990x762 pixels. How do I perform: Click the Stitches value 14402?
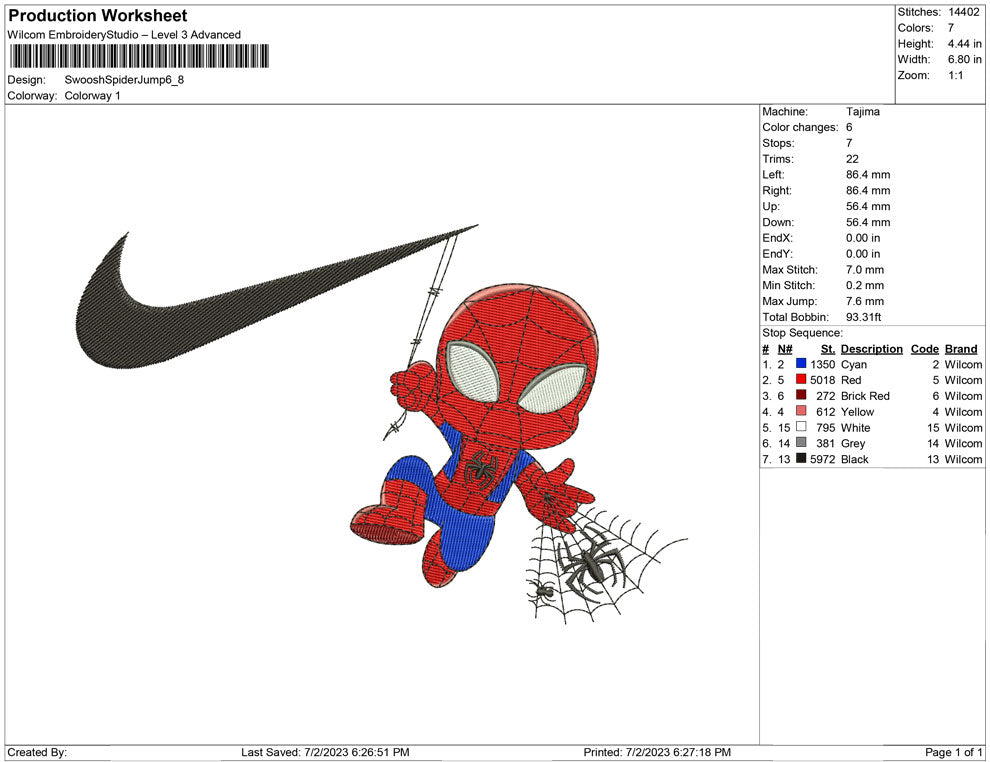[x=963, y=12]
